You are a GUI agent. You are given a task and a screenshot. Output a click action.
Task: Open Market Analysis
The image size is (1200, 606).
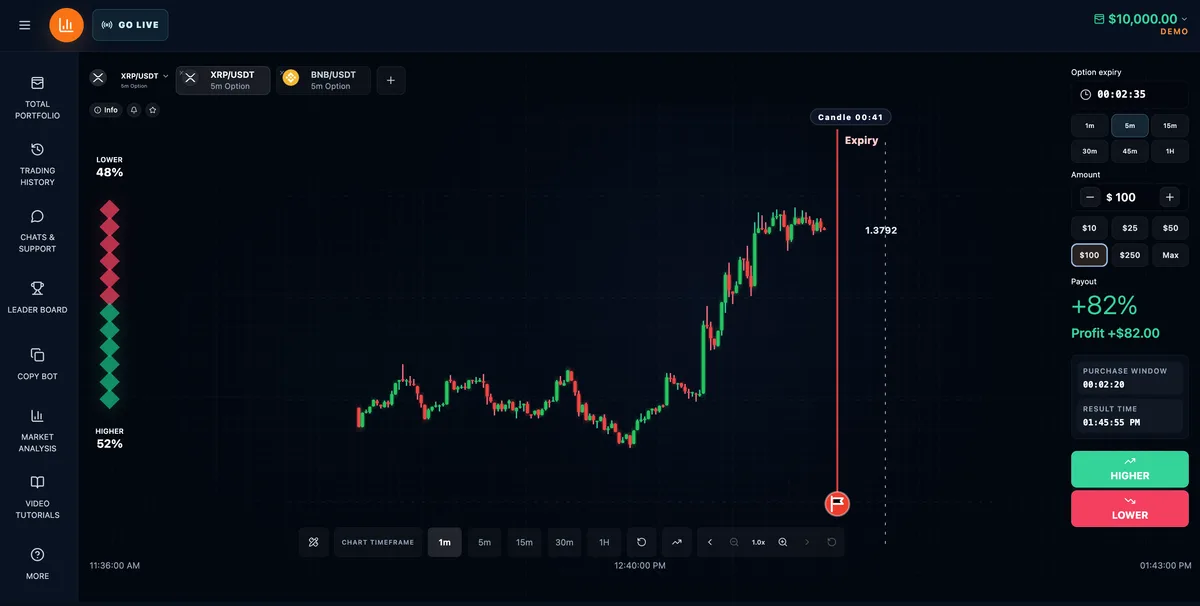(x=37, y=430)
